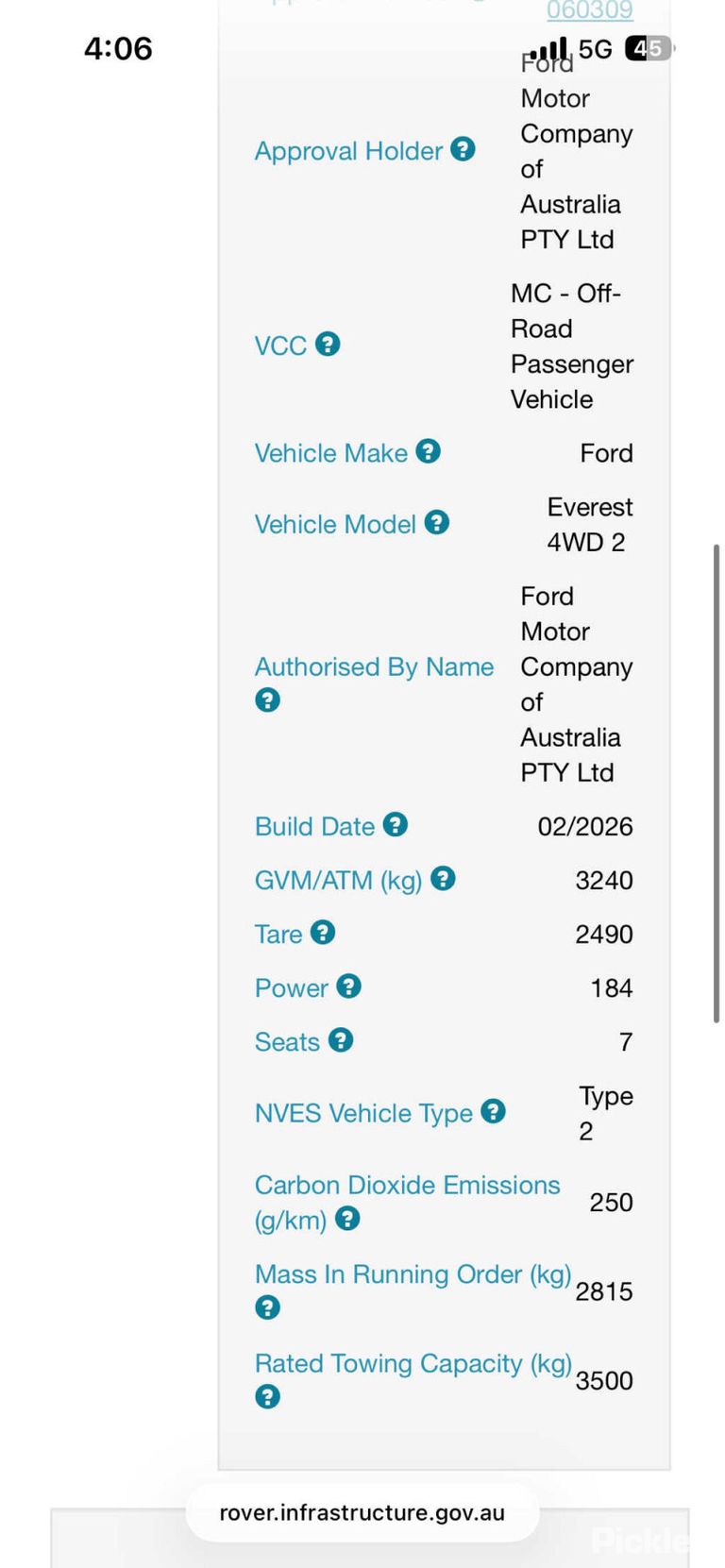Select the GVM/ATM value 3240

pos(604,881)
